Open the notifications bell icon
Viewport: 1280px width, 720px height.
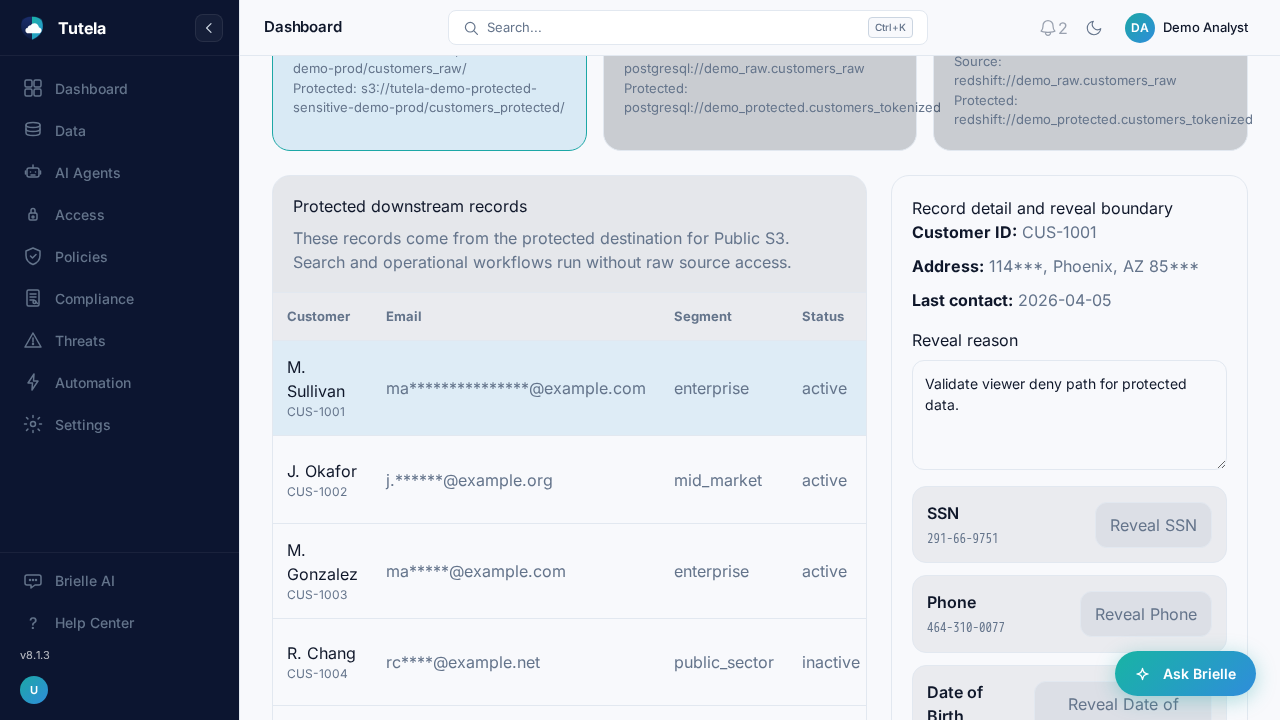coord(1048,28)
